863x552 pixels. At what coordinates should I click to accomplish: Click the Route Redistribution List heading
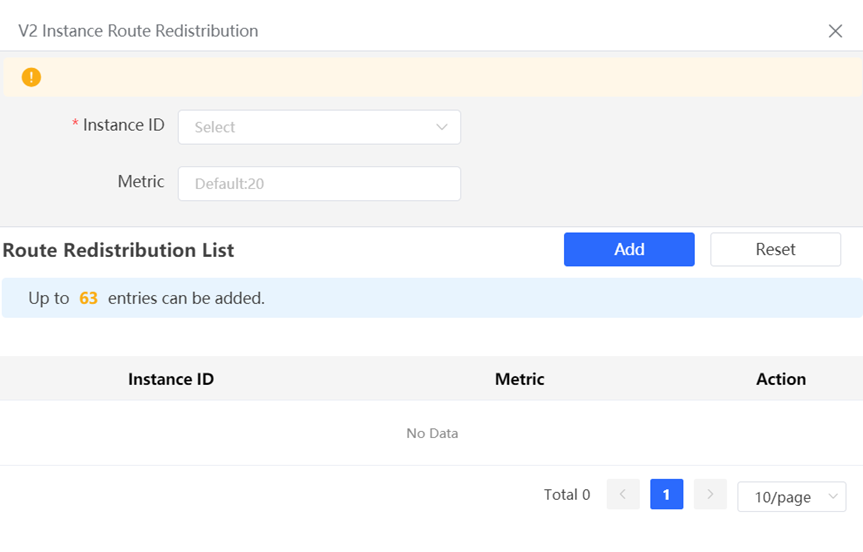[118, 250]
